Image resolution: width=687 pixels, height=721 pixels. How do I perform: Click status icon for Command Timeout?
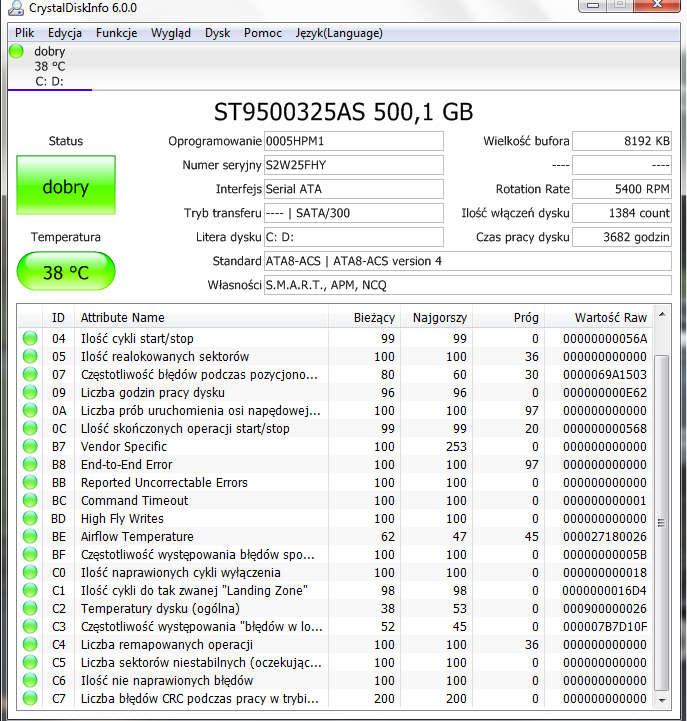[x=30, y=500]
